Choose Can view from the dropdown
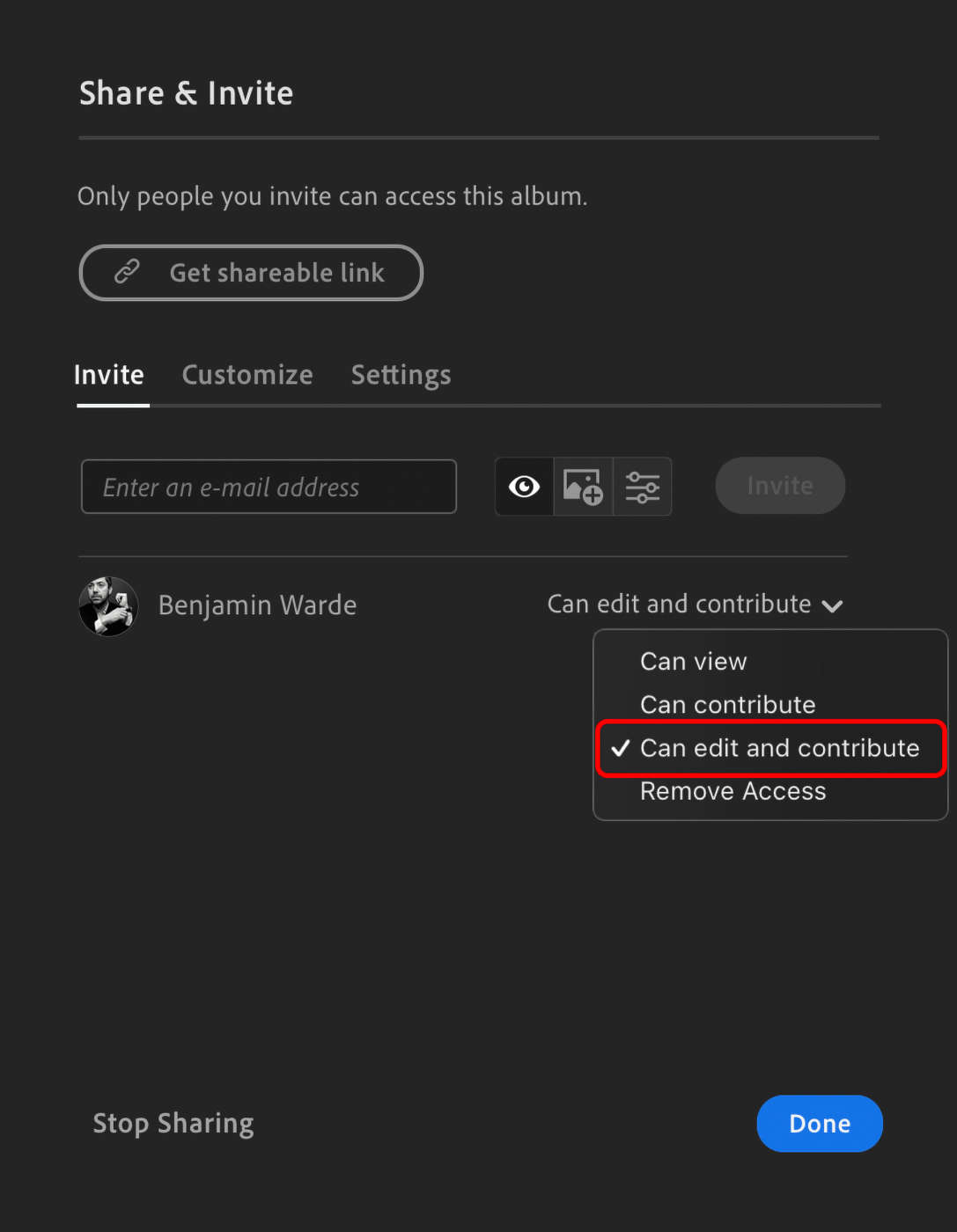The height and width of the screenshot is (1232, 957). pyautogui.click(x=693, y=662)
